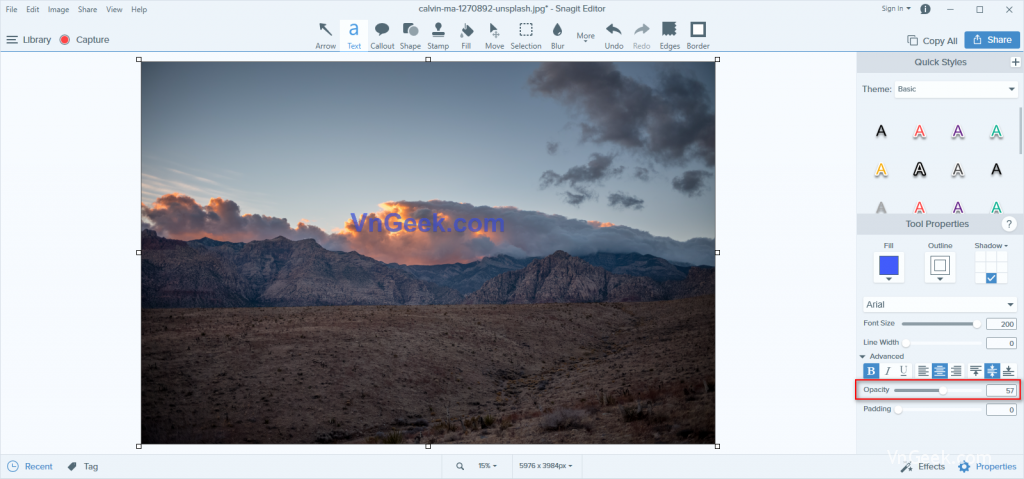This screenshot has width=1024, height=479.
Task: Align text left
Action: click(923, 371)
